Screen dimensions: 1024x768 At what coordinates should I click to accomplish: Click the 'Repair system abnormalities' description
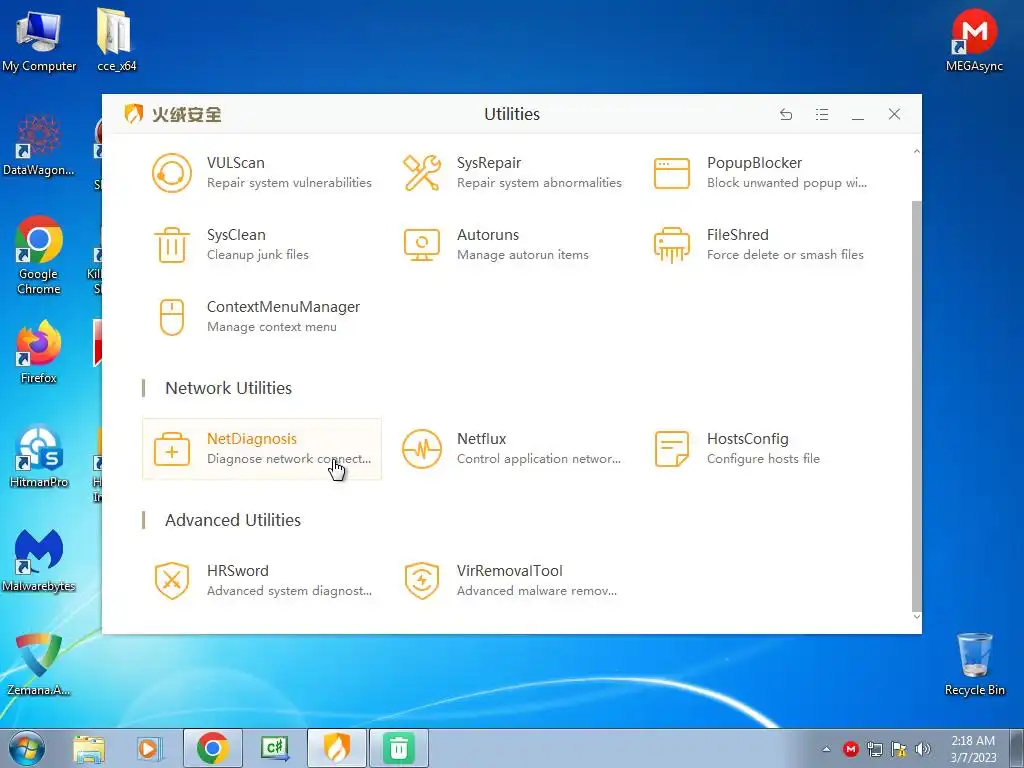click(x=539, y=183)
